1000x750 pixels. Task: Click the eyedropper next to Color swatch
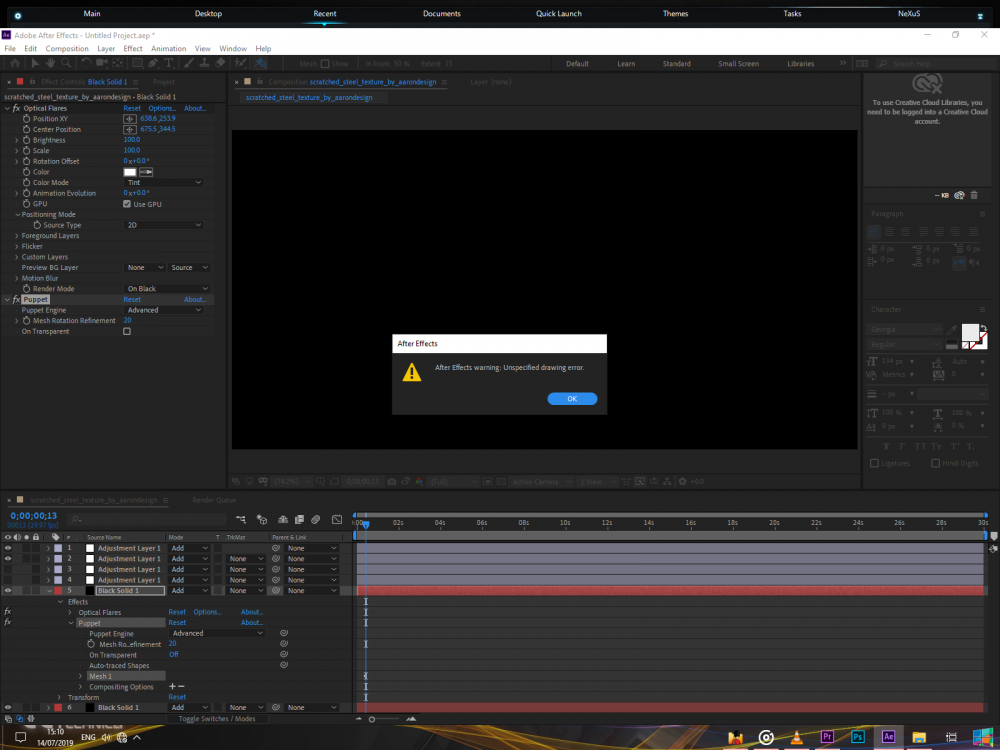tap(146, 172)
